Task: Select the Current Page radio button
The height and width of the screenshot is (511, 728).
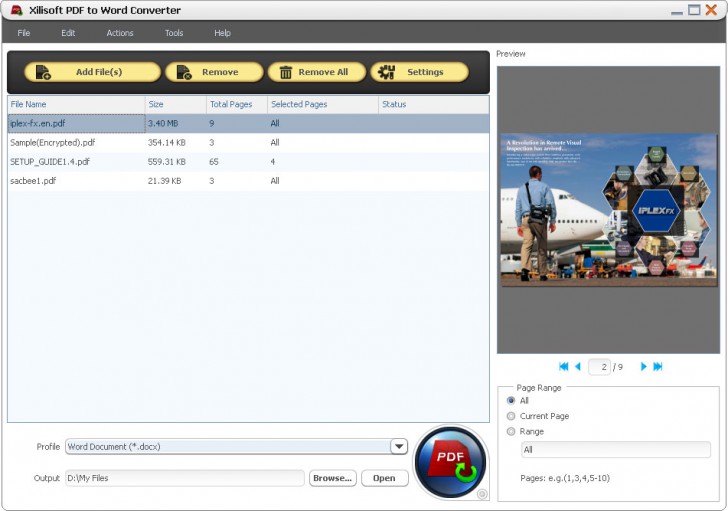Action: tap(511, 416)
